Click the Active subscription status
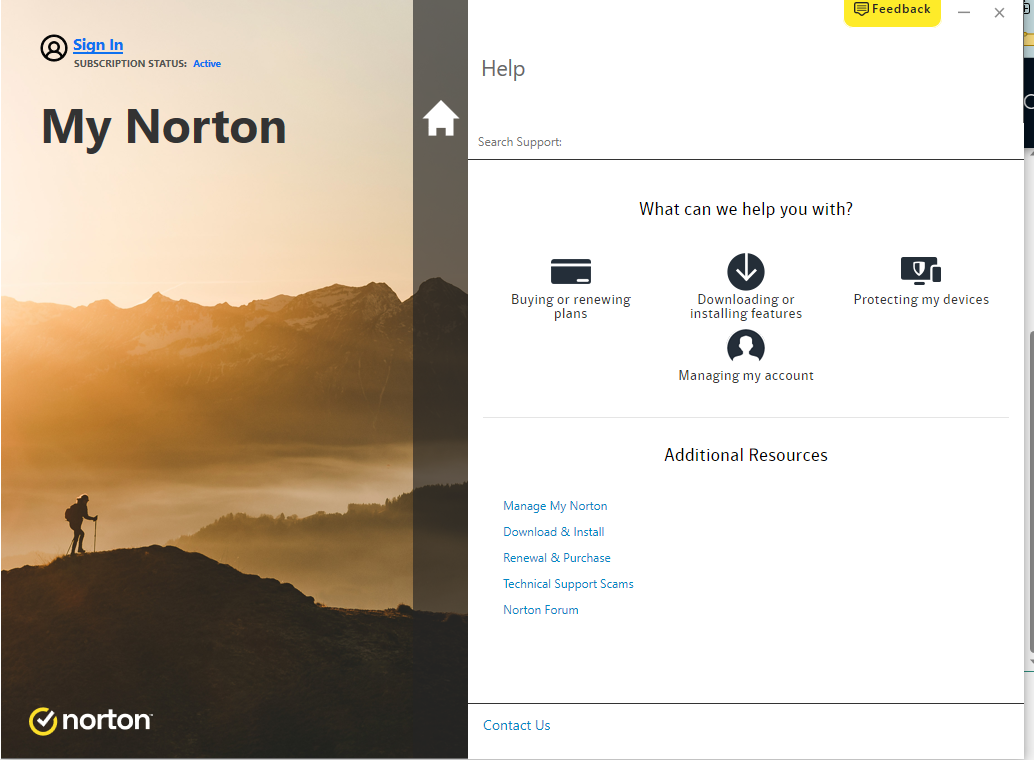This screenshot has height=760, width=1034. coord(207,64)
